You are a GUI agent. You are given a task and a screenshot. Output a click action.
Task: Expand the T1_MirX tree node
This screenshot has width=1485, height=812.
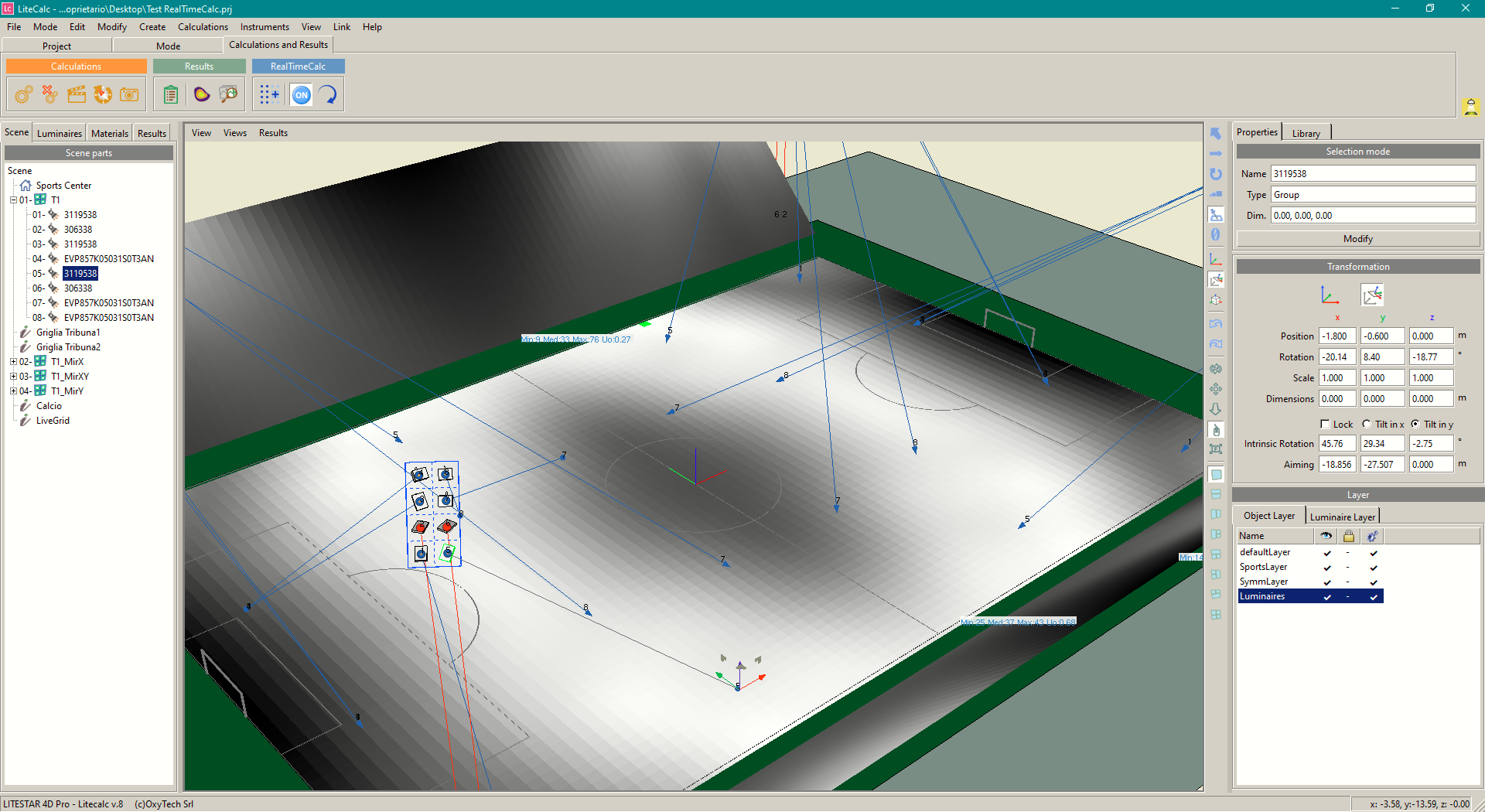pyautogui.click(x=13, y=362)
